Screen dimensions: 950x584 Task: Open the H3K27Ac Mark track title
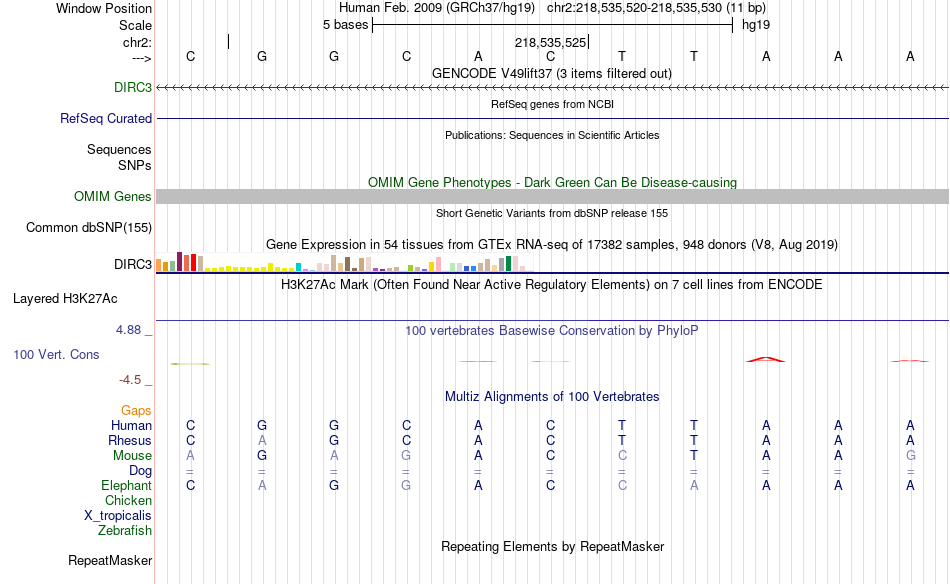click(552, 285)
